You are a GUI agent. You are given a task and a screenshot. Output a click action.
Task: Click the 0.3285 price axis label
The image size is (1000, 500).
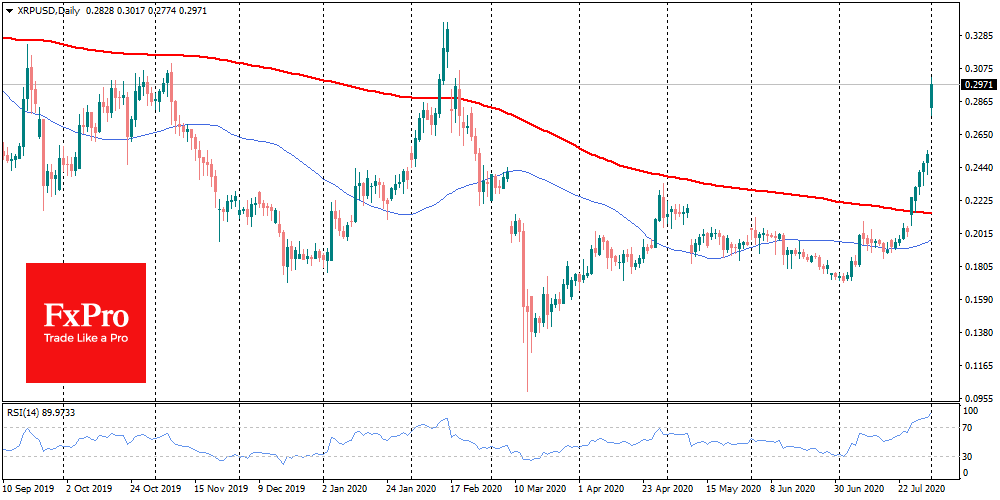pos(976,36)
